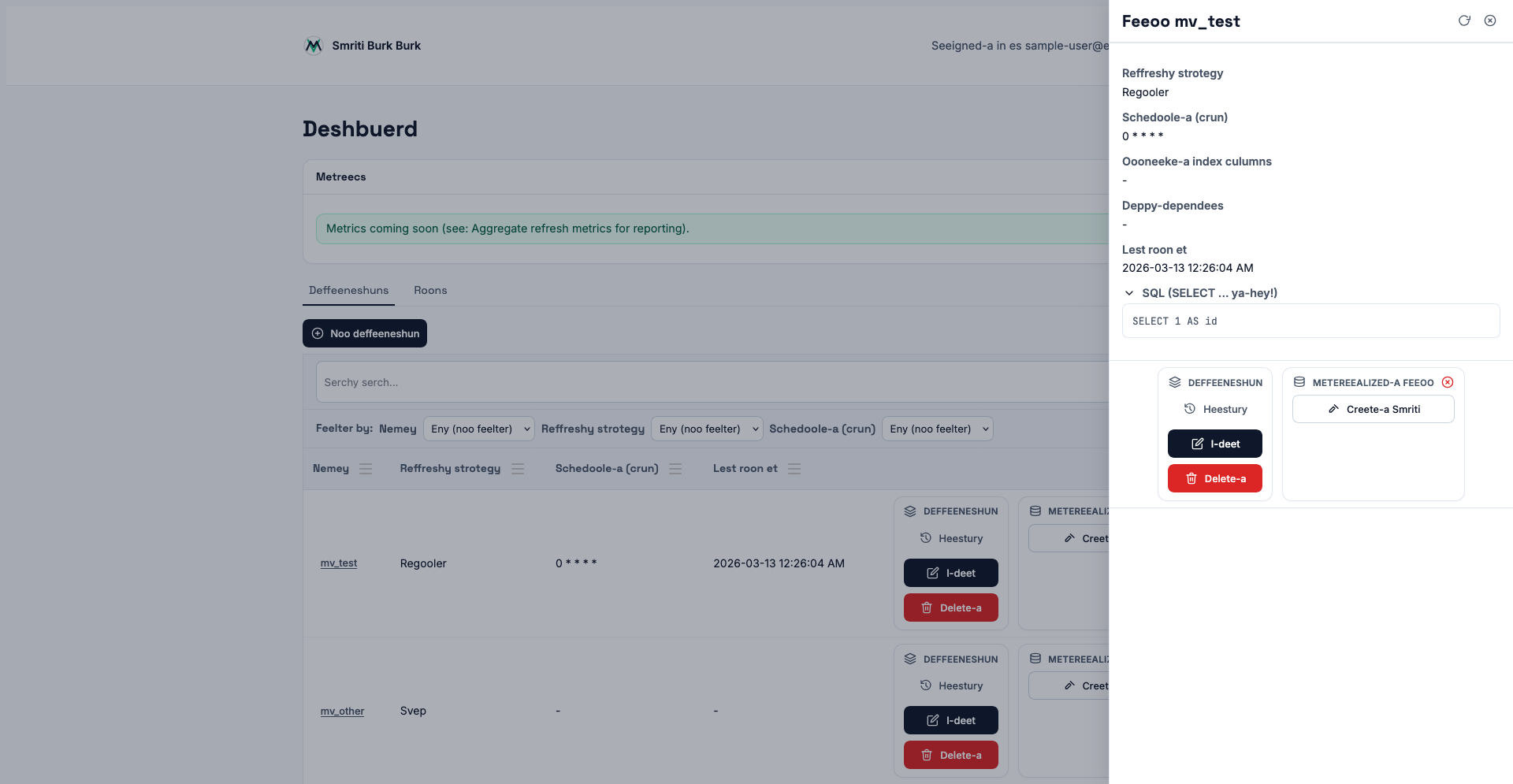Switch to the Roons tab
The height and width of the screenshot is (784, 1513).
[x=430, y=291]
